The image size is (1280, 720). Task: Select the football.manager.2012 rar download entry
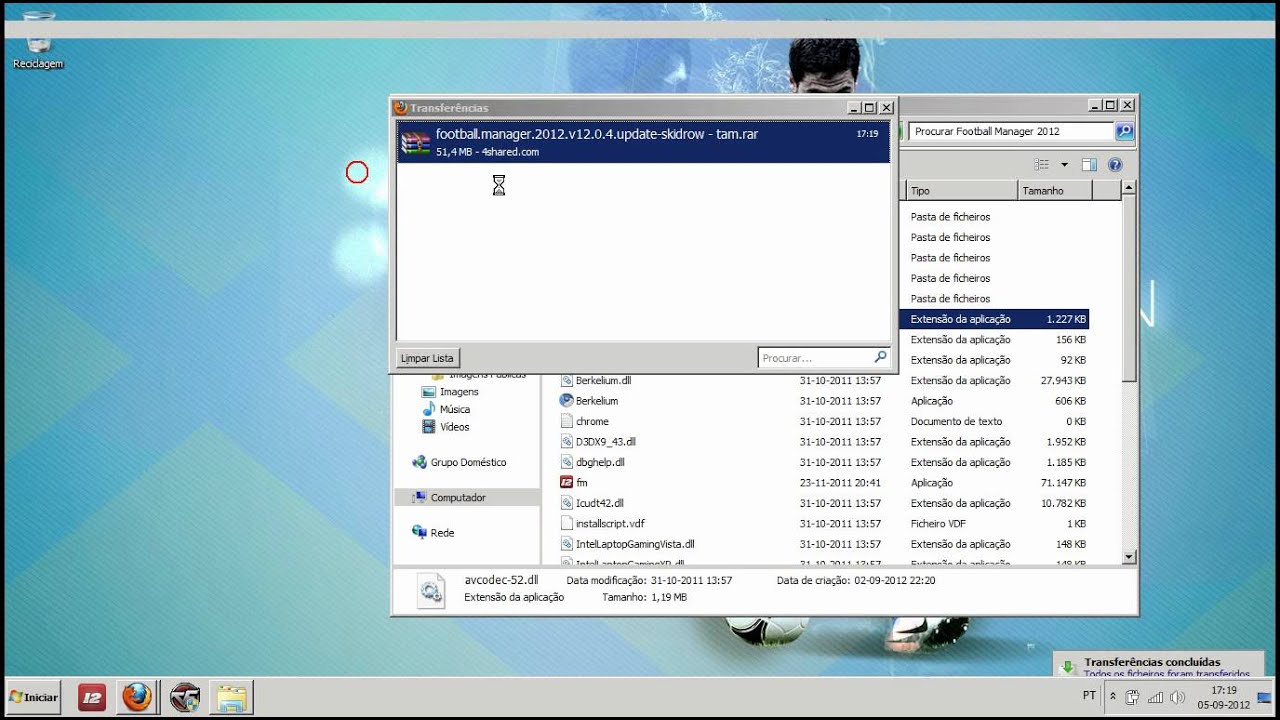(643, 142)
